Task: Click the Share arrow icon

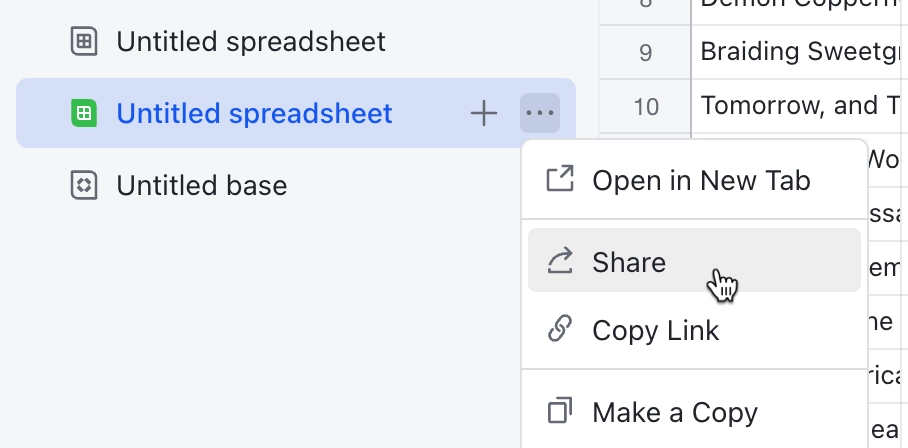Action: 560,260
